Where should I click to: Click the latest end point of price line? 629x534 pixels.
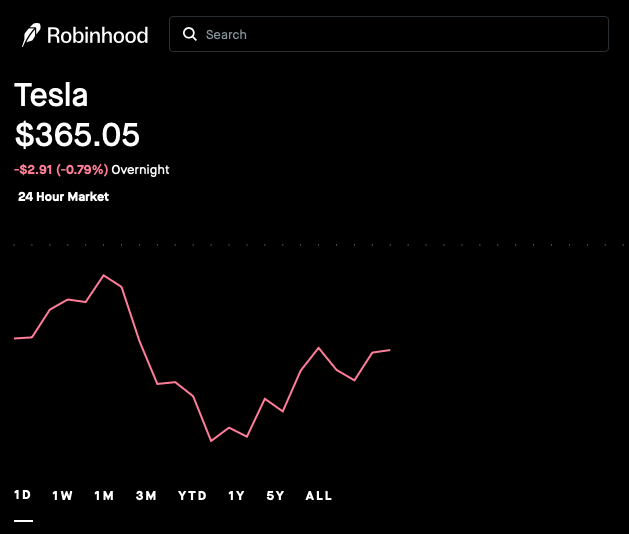pos(390,350)
